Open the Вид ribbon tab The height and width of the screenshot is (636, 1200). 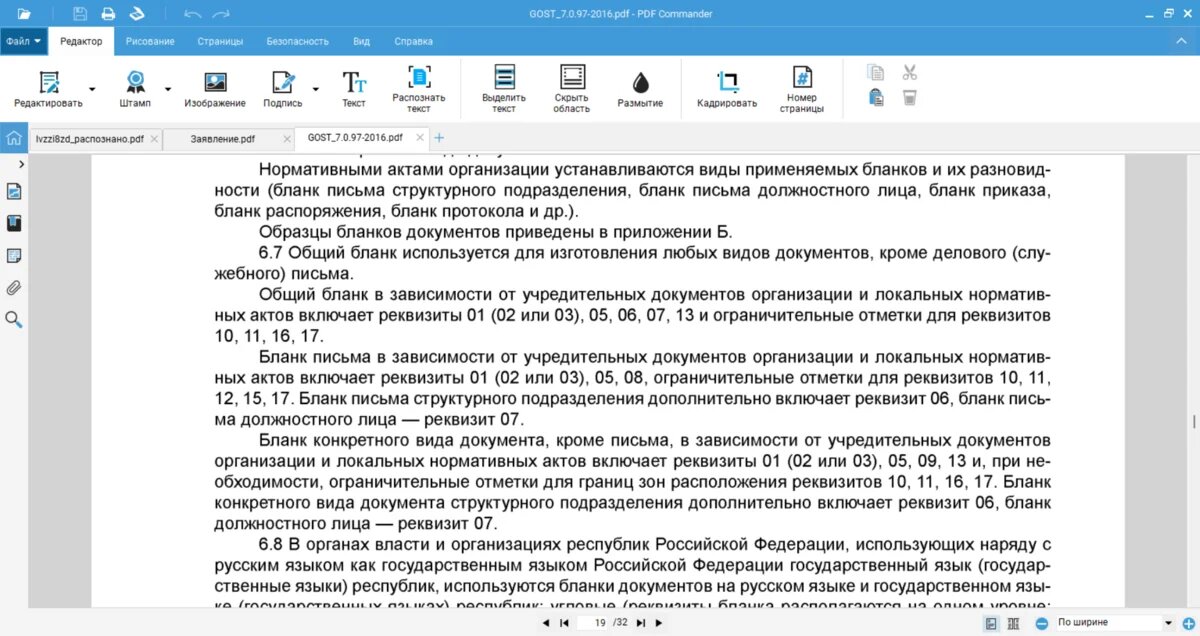click(x=362, y=41)
